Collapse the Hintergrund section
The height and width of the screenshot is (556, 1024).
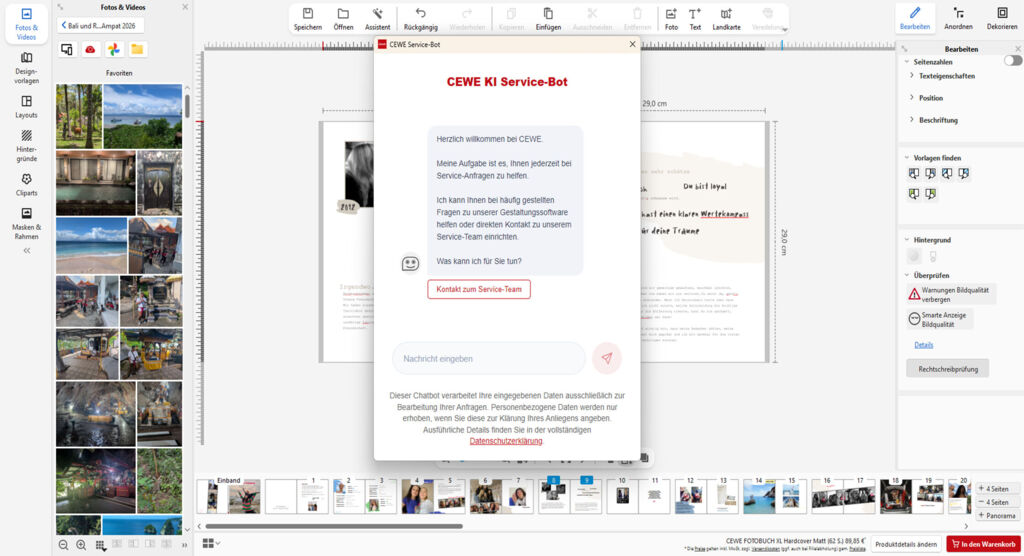(x=907, y=240)
